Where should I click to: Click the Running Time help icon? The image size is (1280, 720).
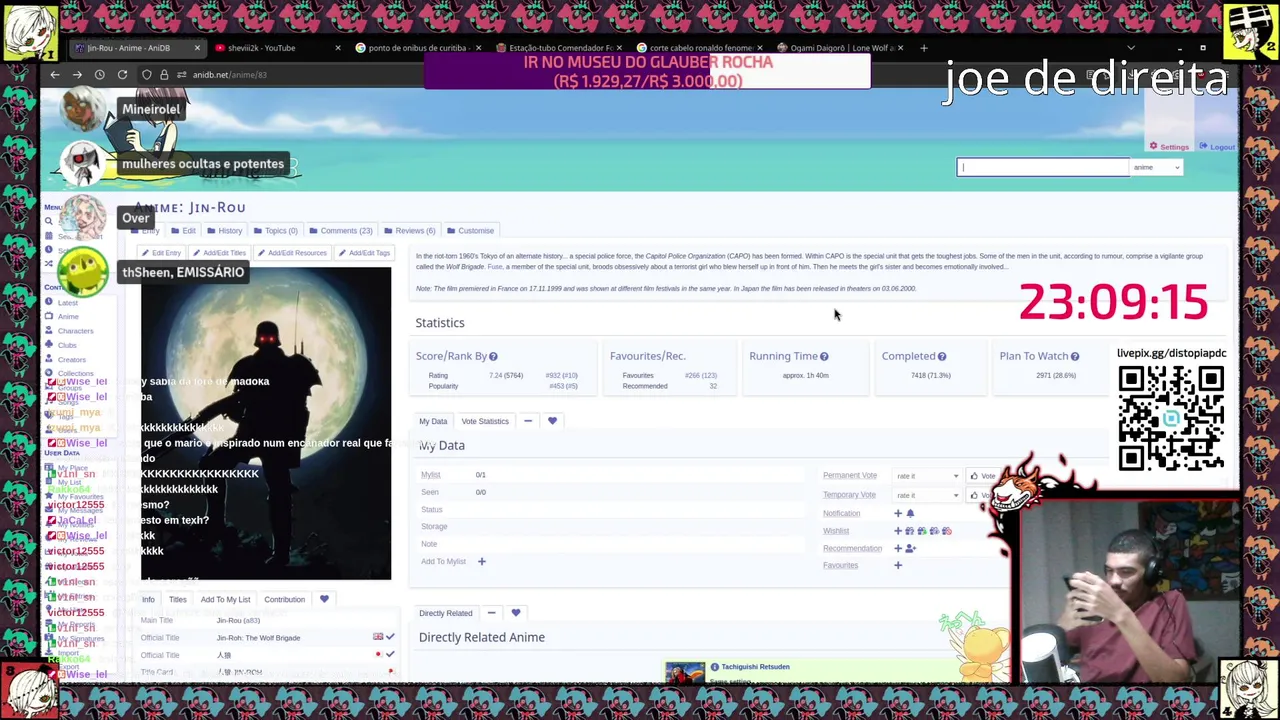click(x=824, y=357)
